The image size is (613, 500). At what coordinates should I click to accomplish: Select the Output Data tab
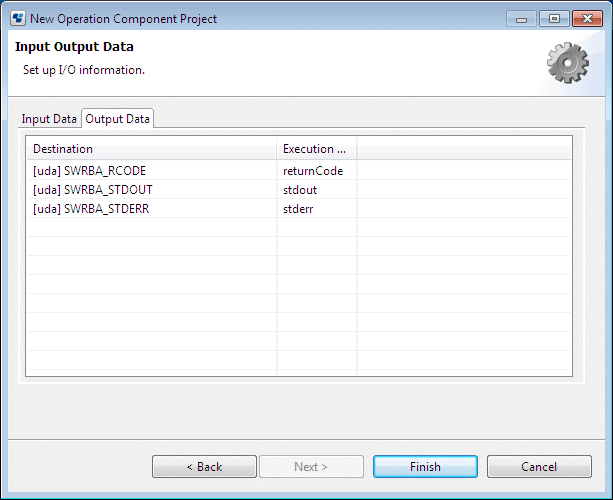click(117, 119)
